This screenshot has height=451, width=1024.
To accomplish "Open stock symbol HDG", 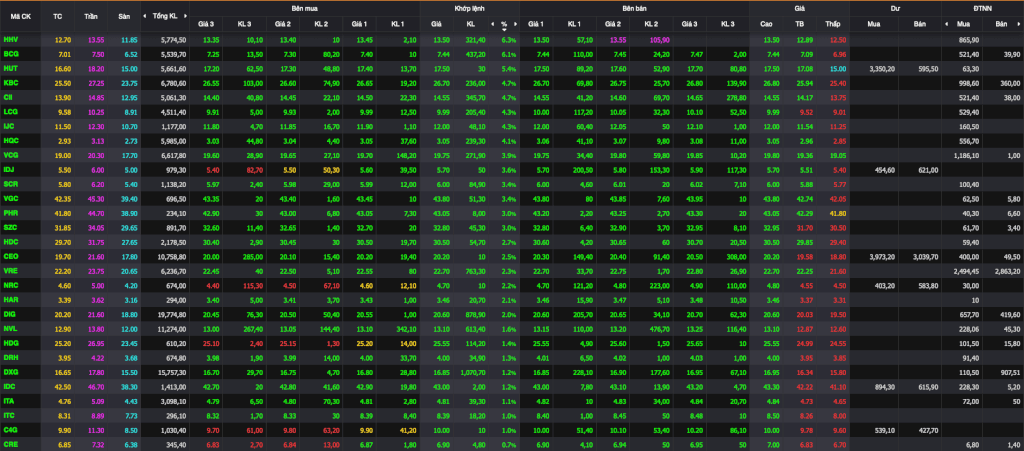I will coord(10,344).
